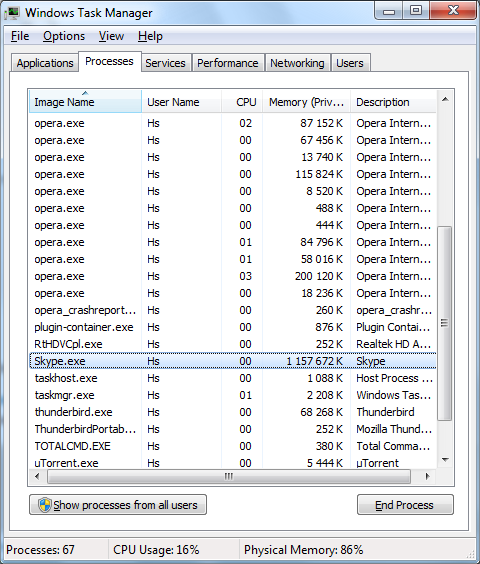480x564 pixels.
Task: Click the Plugin Contai... description cell
Action: [393, 327]
